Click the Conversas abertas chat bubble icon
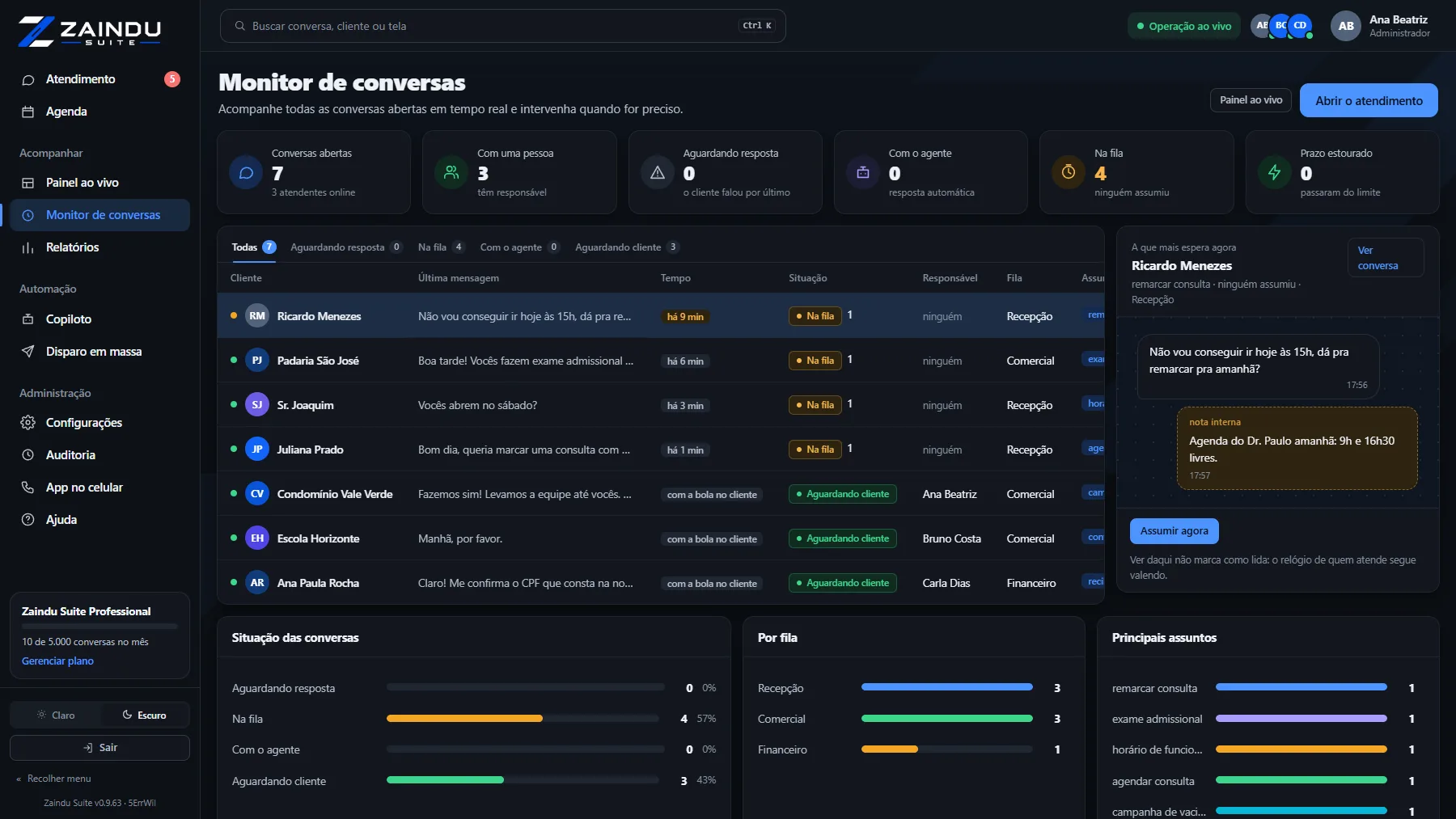This screenshot has width=1456, height=819. pyautogui.click(x=246, y=172)
